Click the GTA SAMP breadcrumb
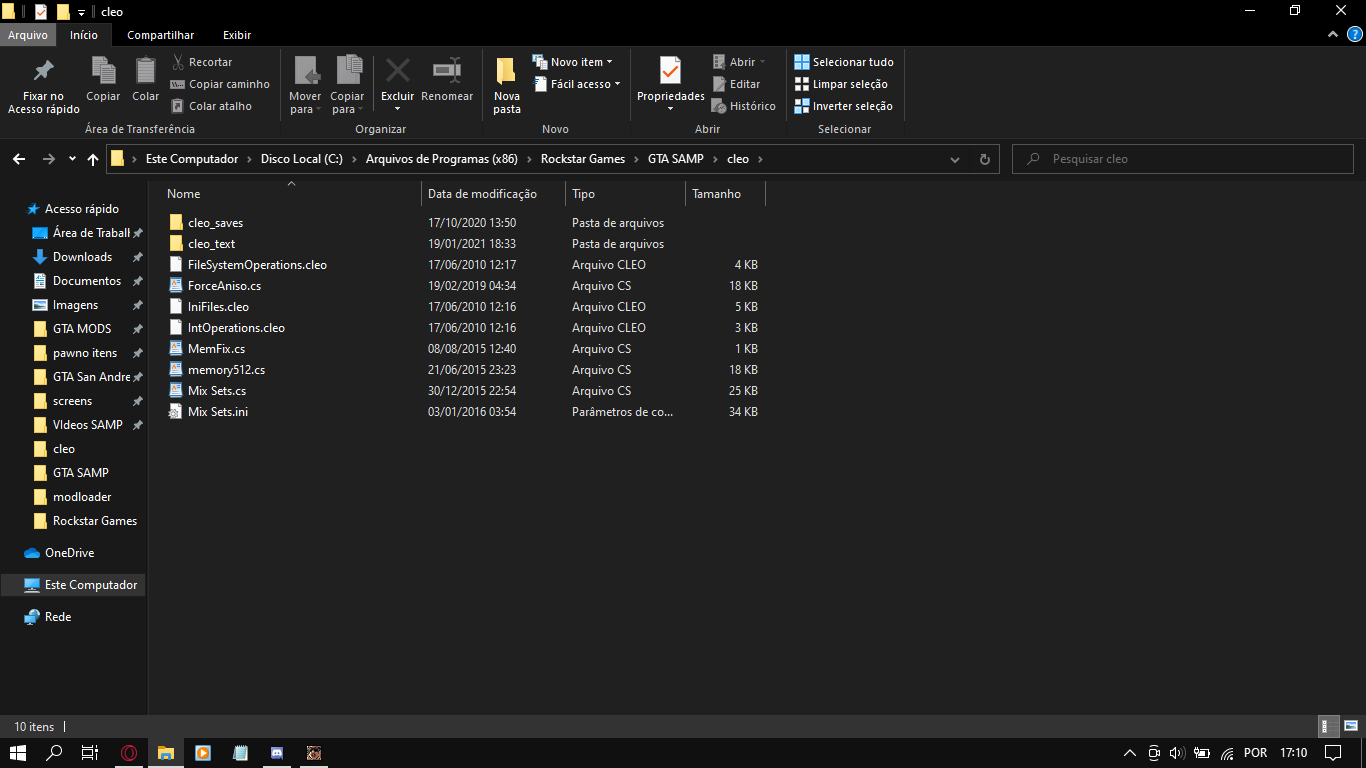This screenshot has height=768, width=1366. tap(674, 159)
